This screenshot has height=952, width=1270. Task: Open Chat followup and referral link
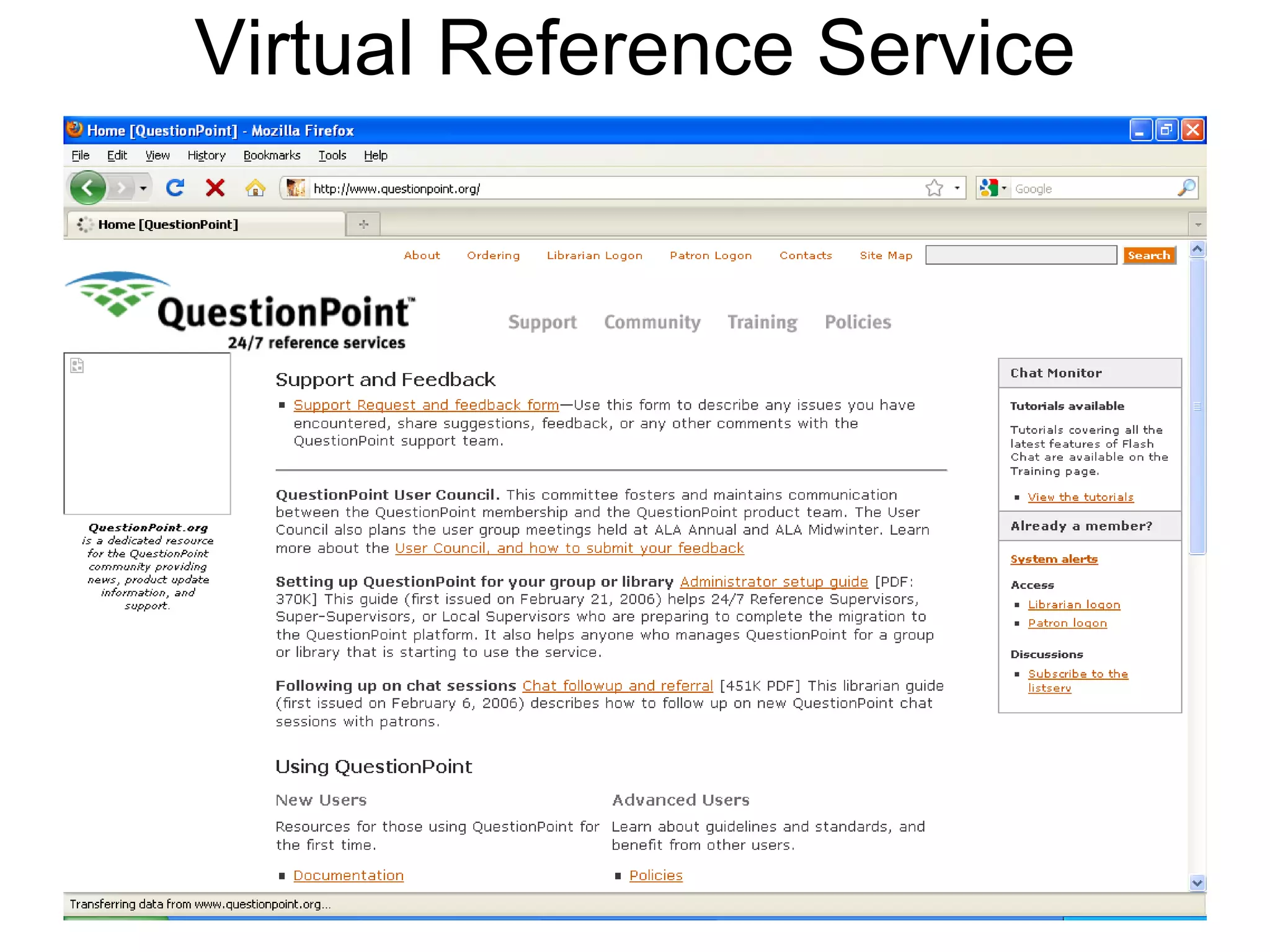pos(618,685)
